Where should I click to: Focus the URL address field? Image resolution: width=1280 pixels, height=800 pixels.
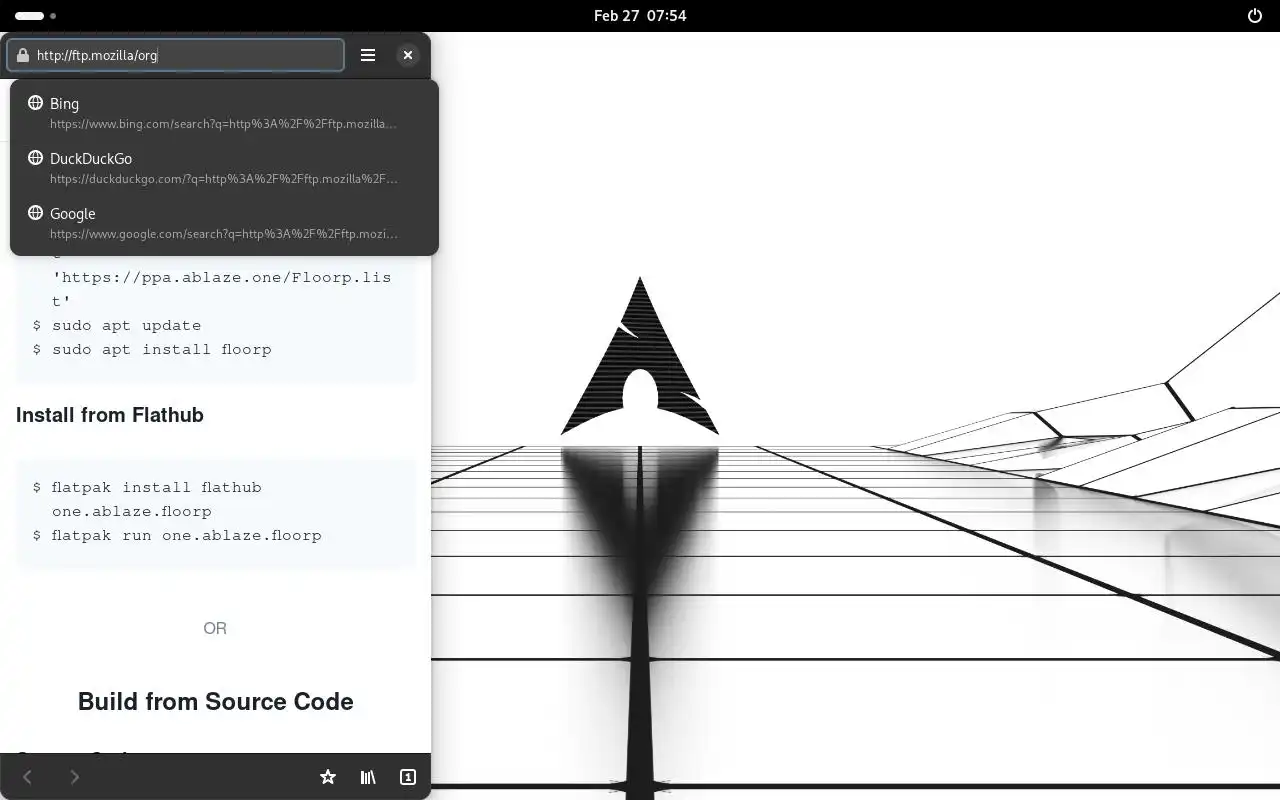176,55
